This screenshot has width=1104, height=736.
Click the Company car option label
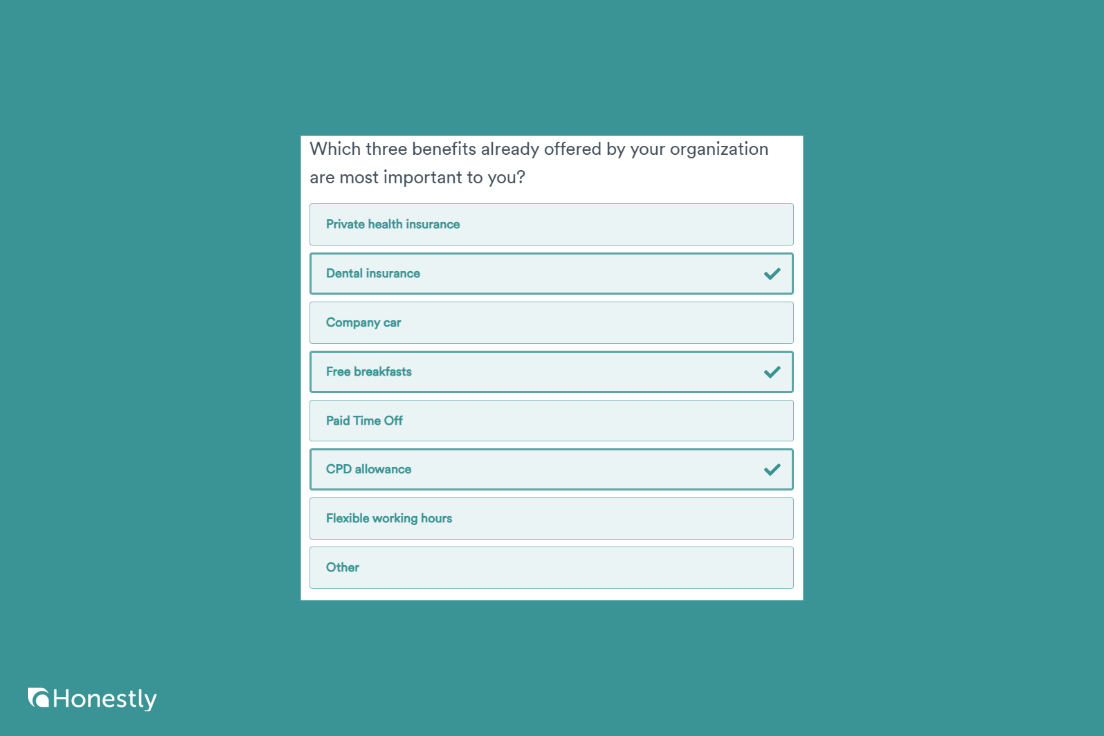coord(362,322)
